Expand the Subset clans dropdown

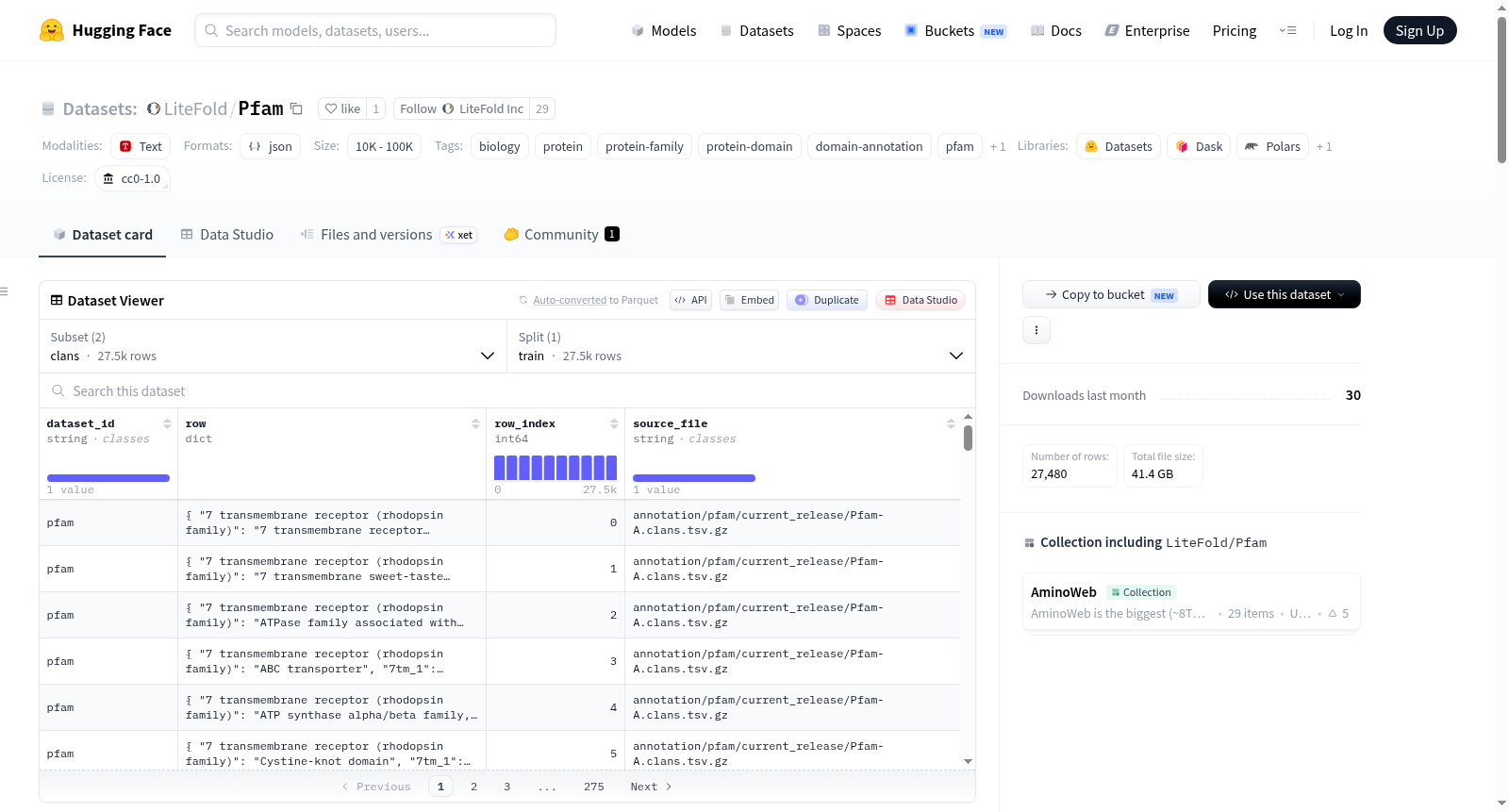[x=274, y=346]
